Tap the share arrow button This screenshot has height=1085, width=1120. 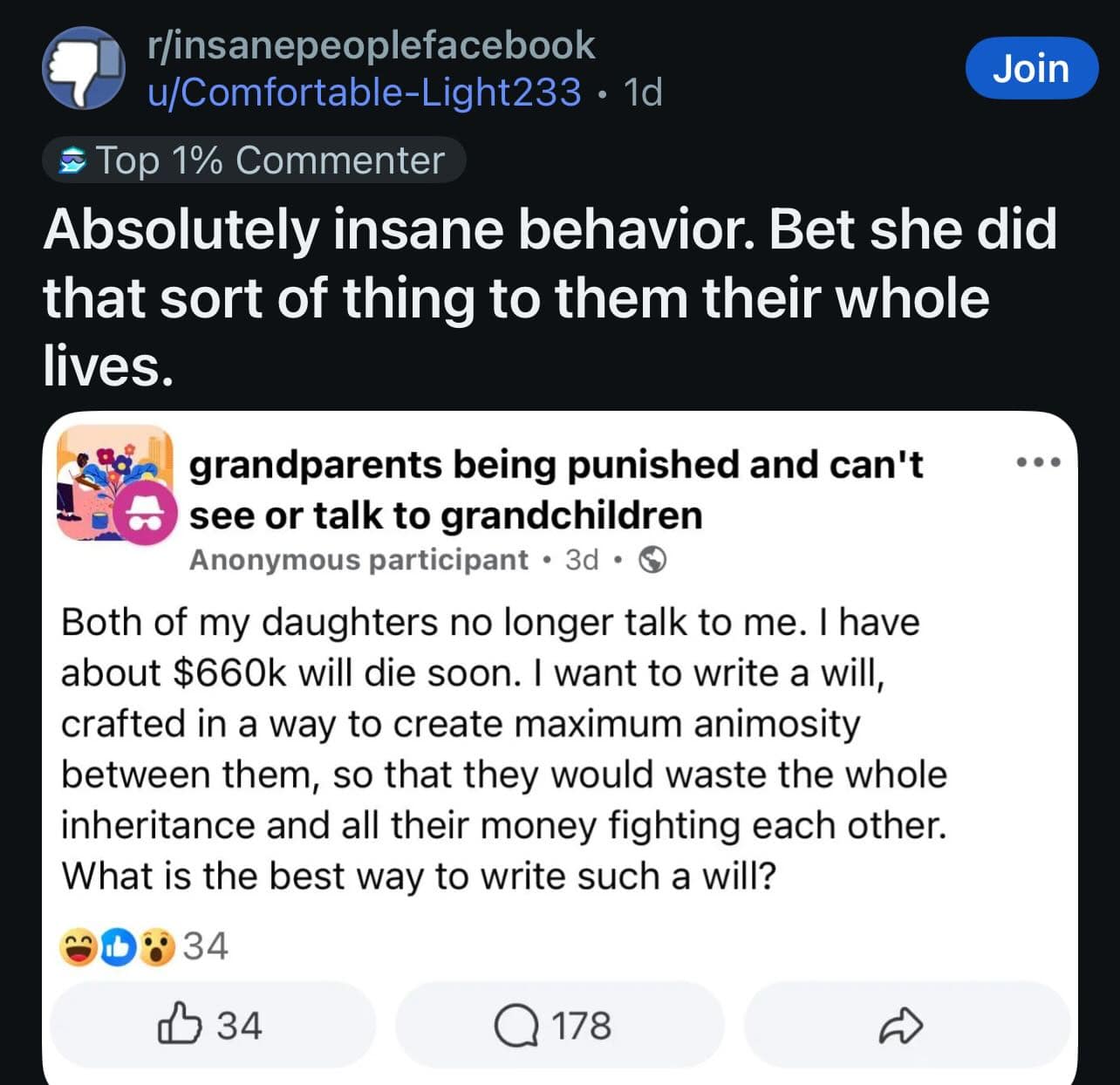899,1025
